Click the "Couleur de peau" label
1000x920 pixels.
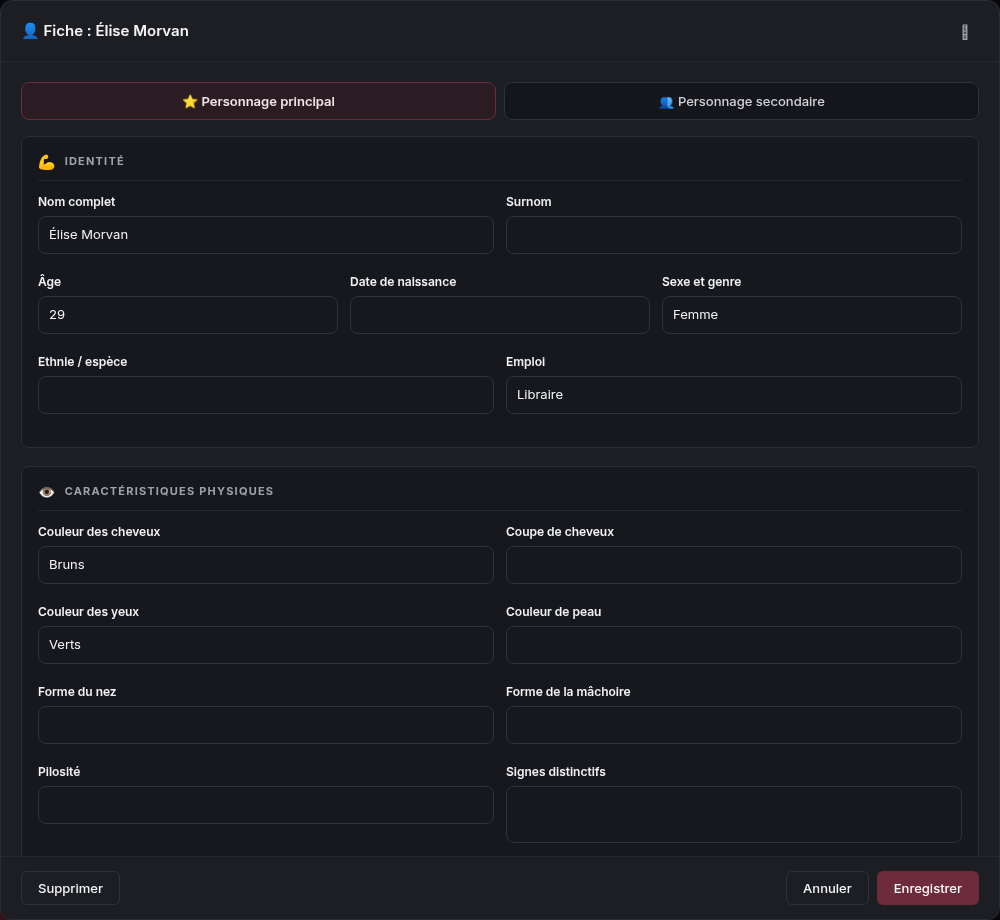(554, 611)
